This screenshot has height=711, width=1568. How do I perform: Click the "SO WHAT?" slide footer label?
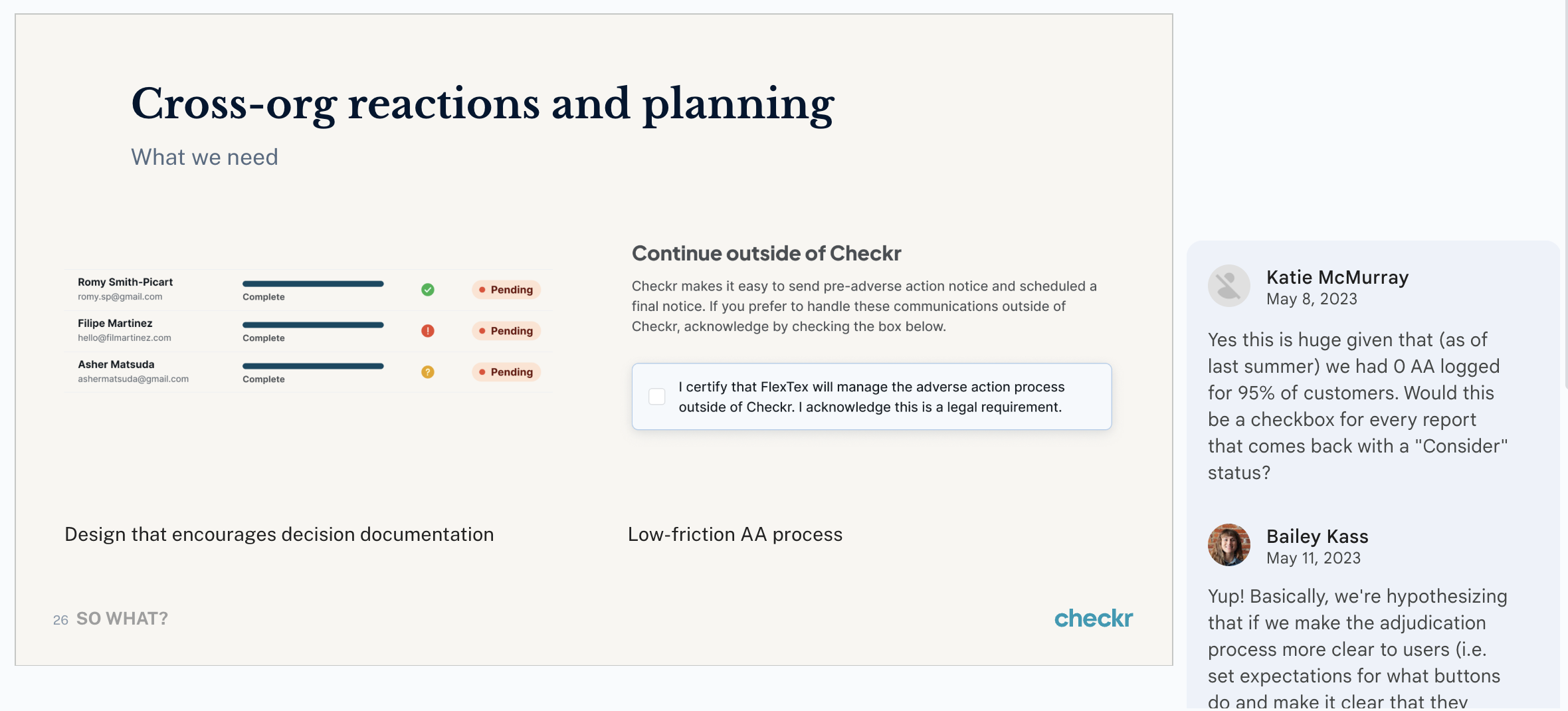[x=122, y=619]
